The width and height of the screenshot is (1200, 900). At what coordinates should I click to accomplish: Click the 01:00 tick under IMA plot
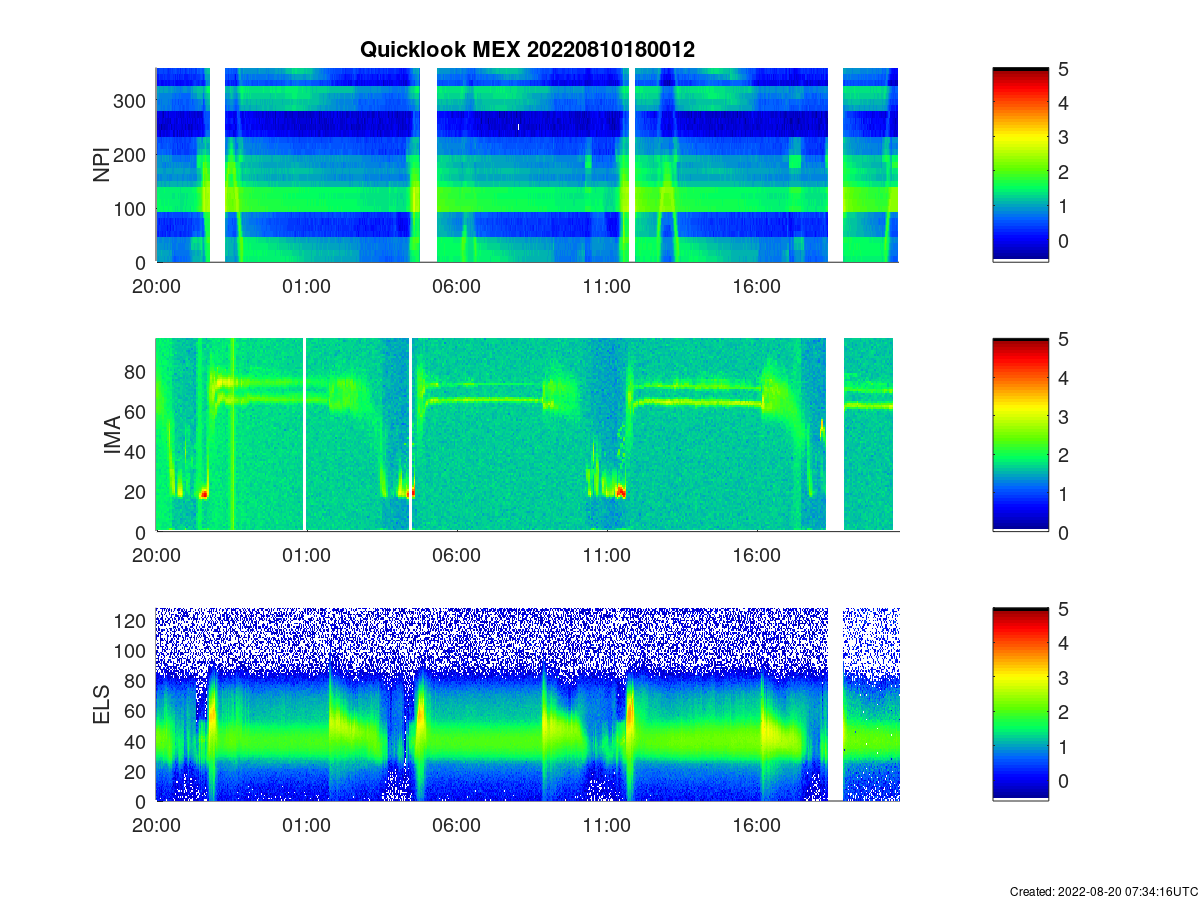coord(306,556)
